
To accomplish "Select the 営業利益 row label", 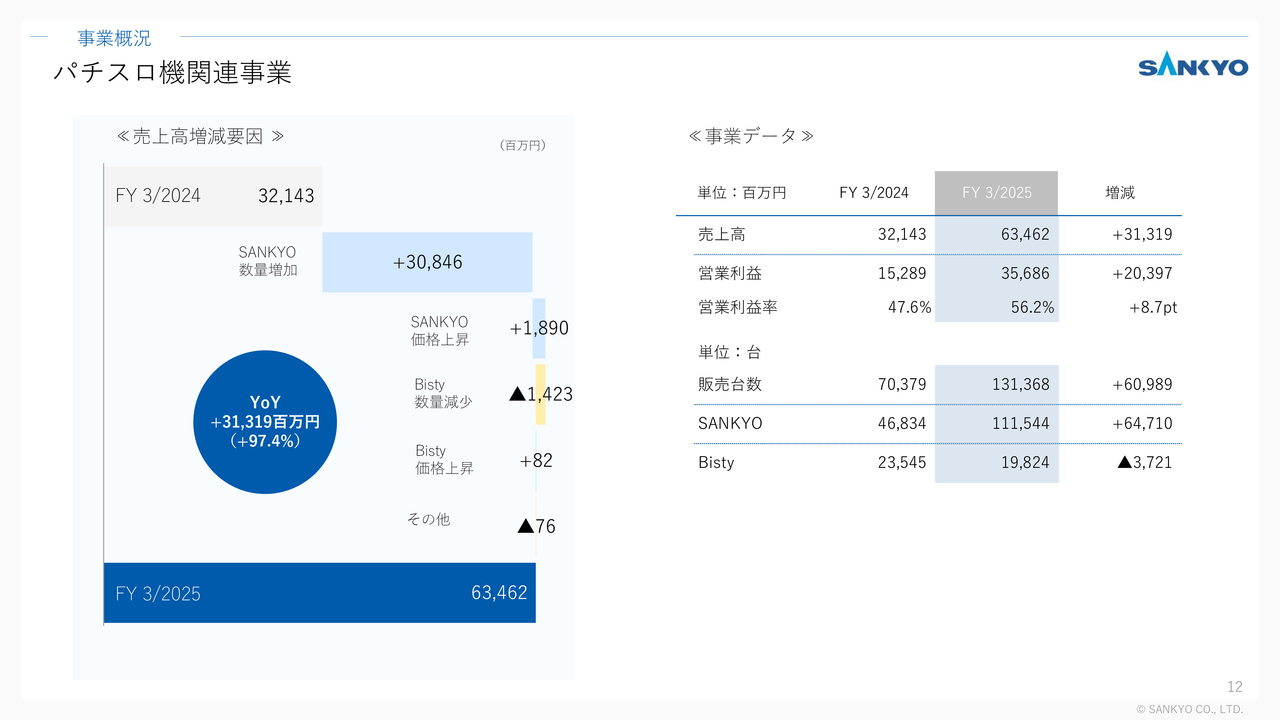I will [730, 273].
